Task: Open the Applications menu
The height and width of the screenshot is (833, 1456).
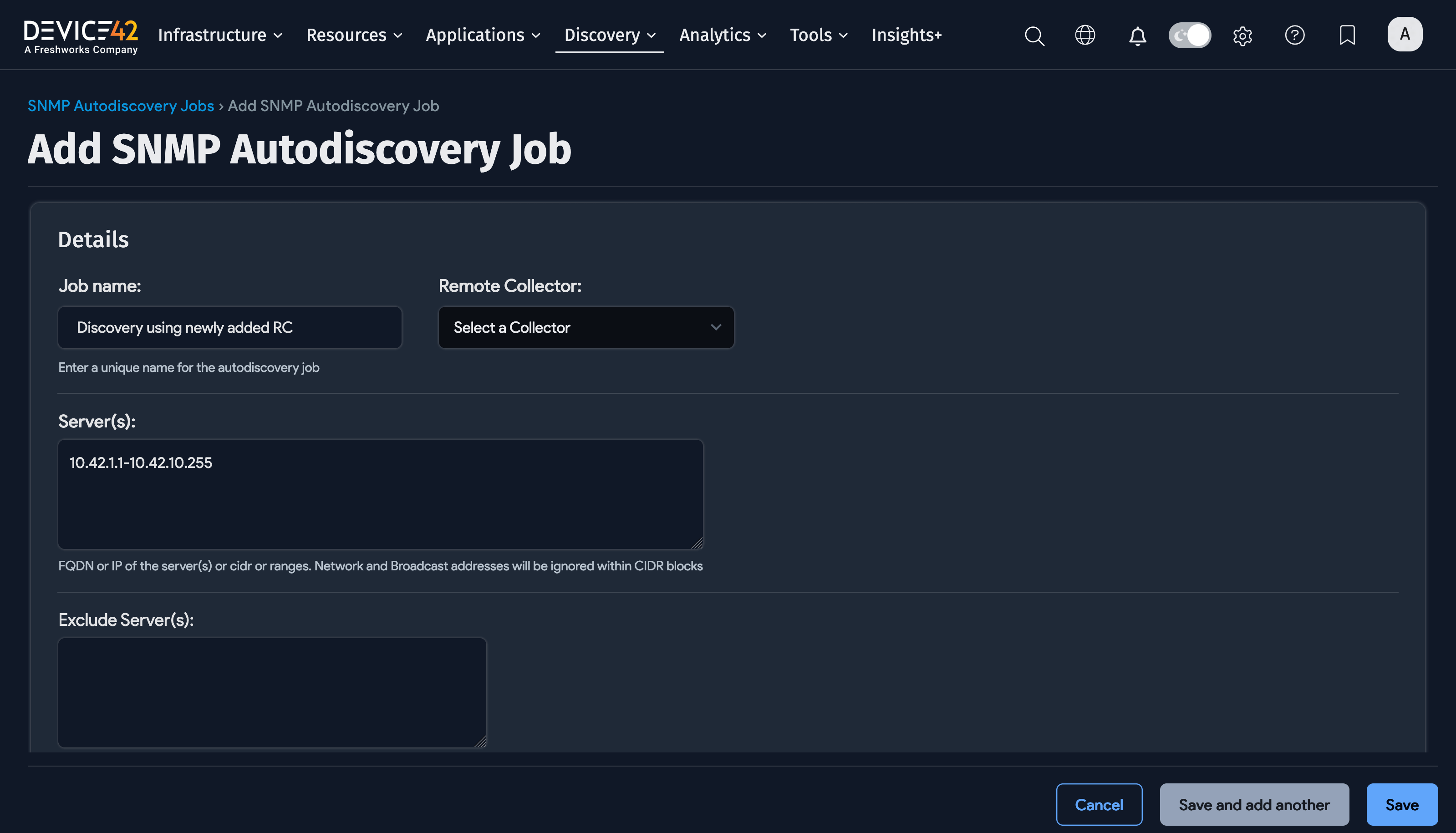Action: [x=482, y=35]
